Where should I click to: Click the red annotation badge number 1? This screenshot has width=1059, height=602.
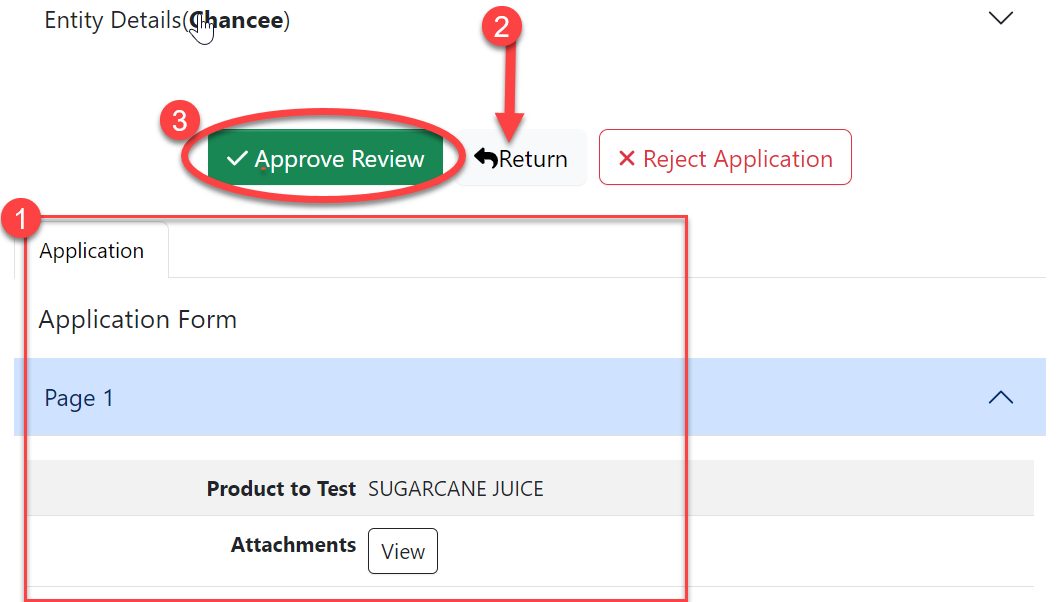(x=22, y=218)
